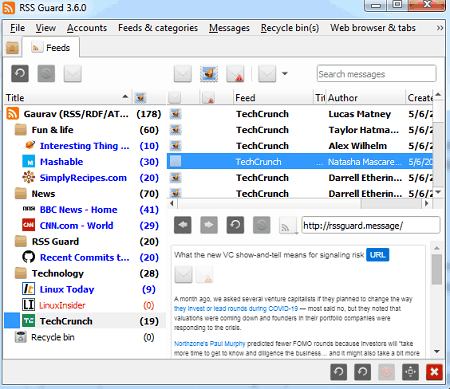This screenshot has height=389, width=450.
Task: Switch to the Feeds tab
Action: click(x=51, y=48)
